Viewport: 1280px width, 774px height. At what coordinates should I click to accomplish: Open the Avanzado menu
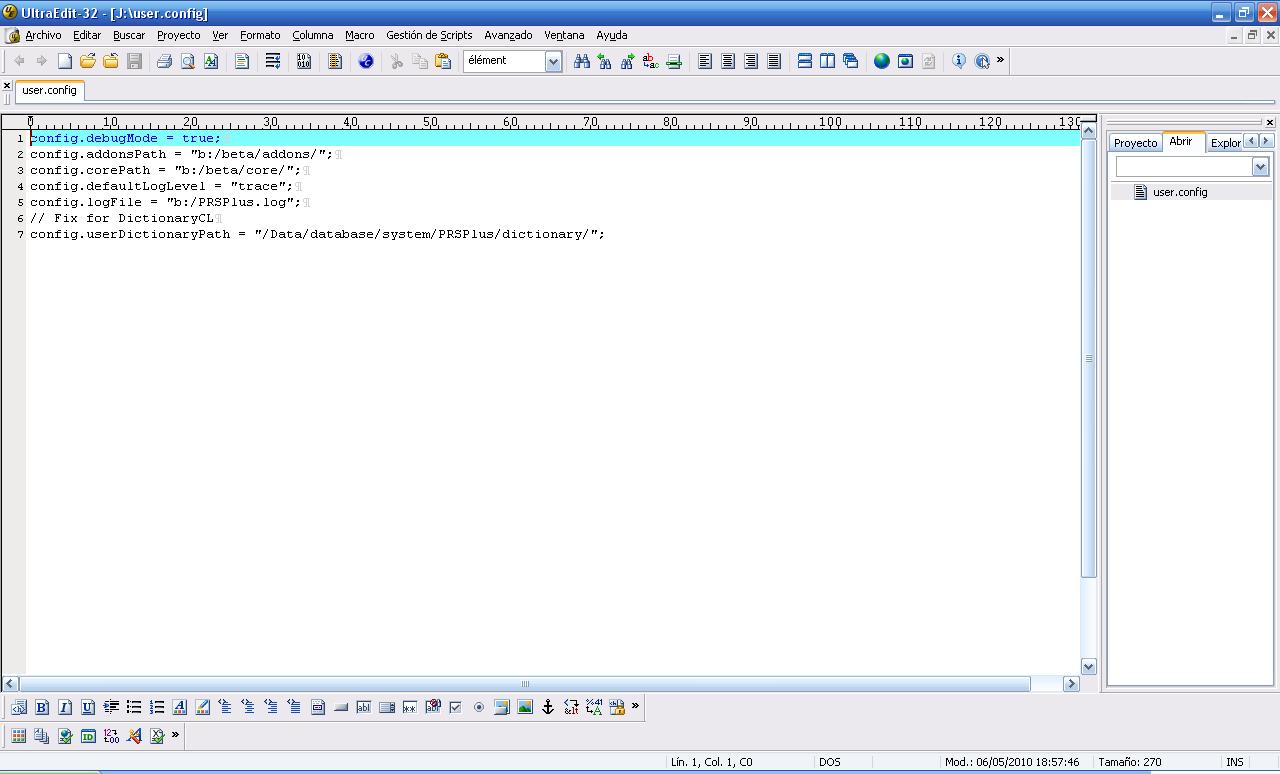coord(508,35)
